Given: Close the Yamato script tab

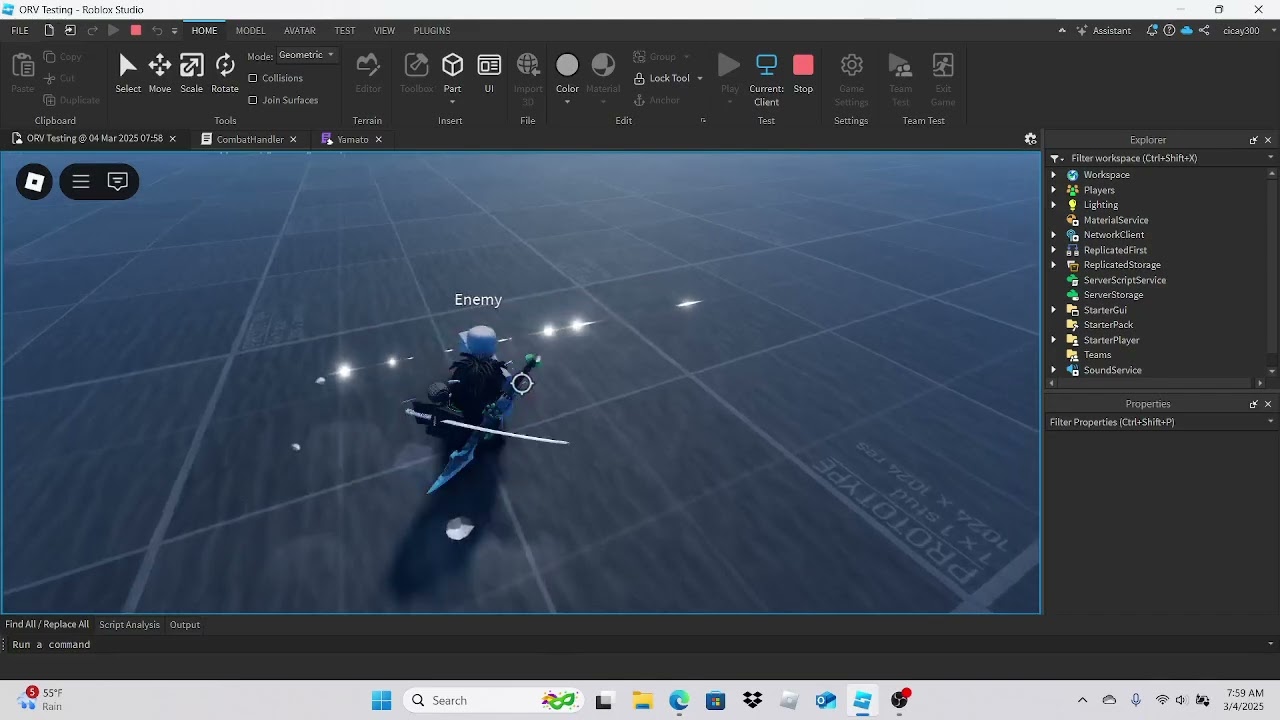Looking at the screenshot, I should point(379,139).
